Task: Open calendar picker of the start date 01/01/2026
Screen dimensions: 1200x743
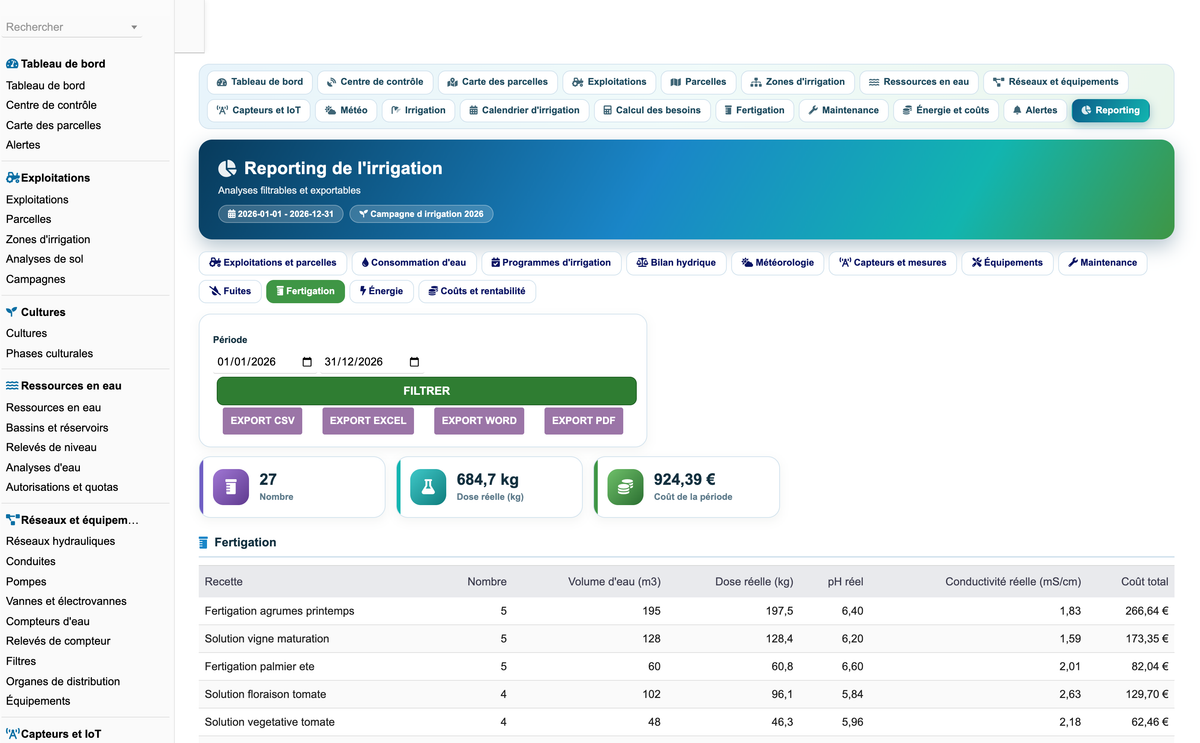Action: (307, 362)
